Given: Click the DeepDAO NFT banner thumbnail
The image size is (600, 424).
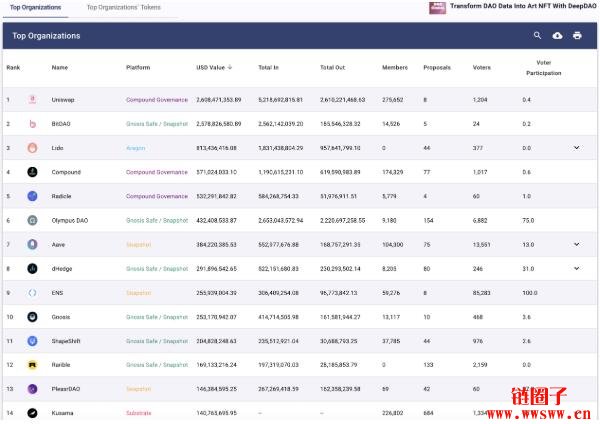Looking at the screenshot, I should tap(437, 8).
